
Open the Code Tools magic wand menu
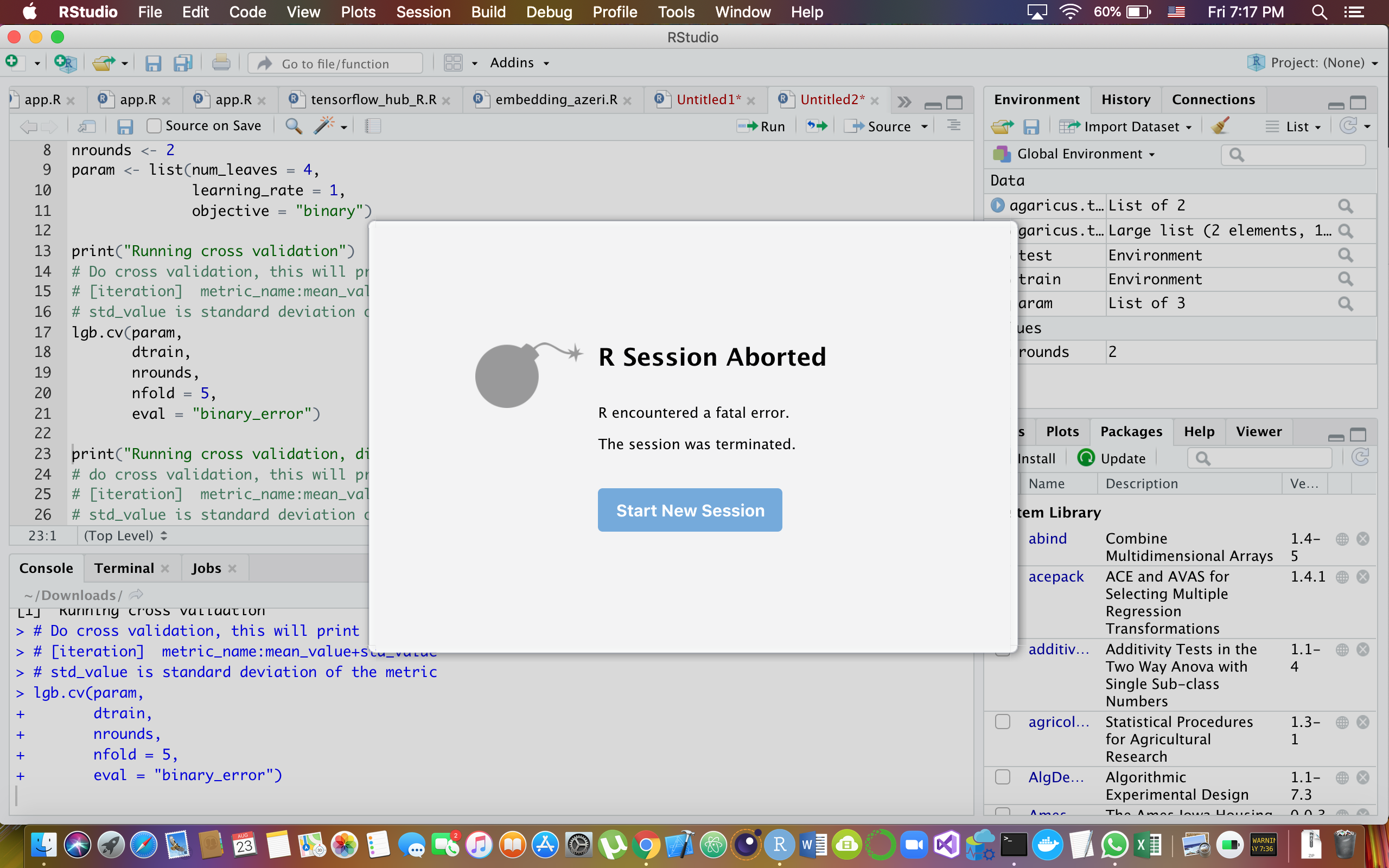click(326, 126)
